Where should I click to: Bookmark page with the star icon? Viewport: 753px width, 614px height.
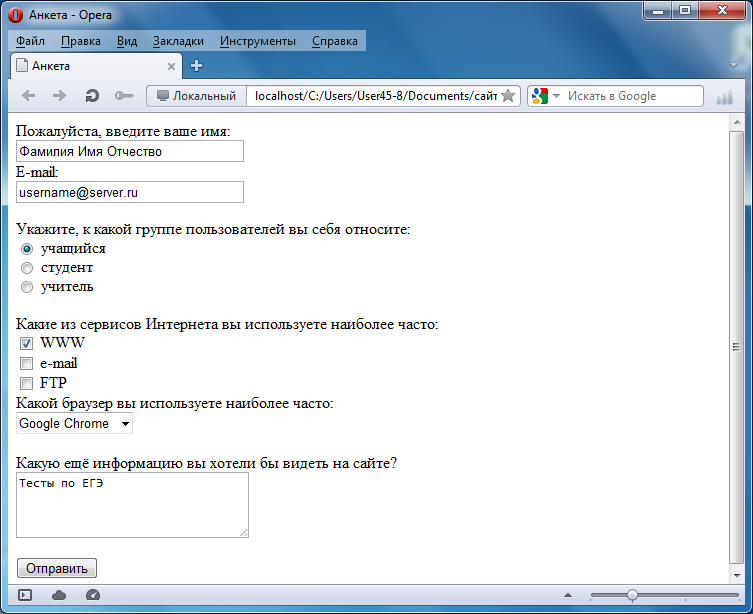click(x=508, y=96)
